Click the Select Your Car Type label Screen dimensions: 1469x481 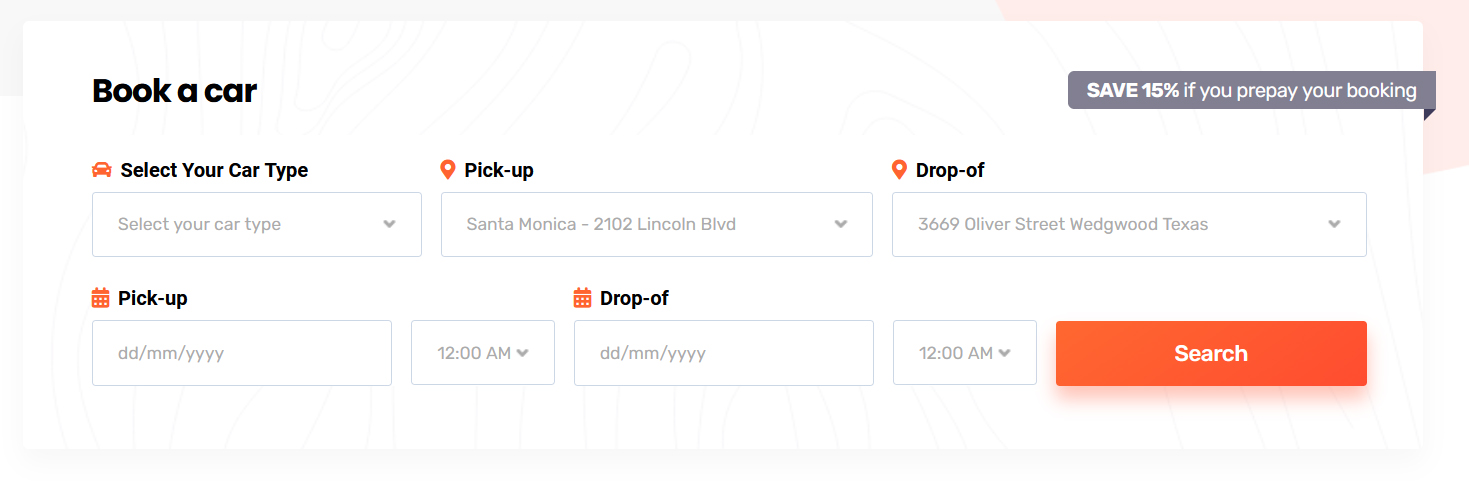(214, 170)
